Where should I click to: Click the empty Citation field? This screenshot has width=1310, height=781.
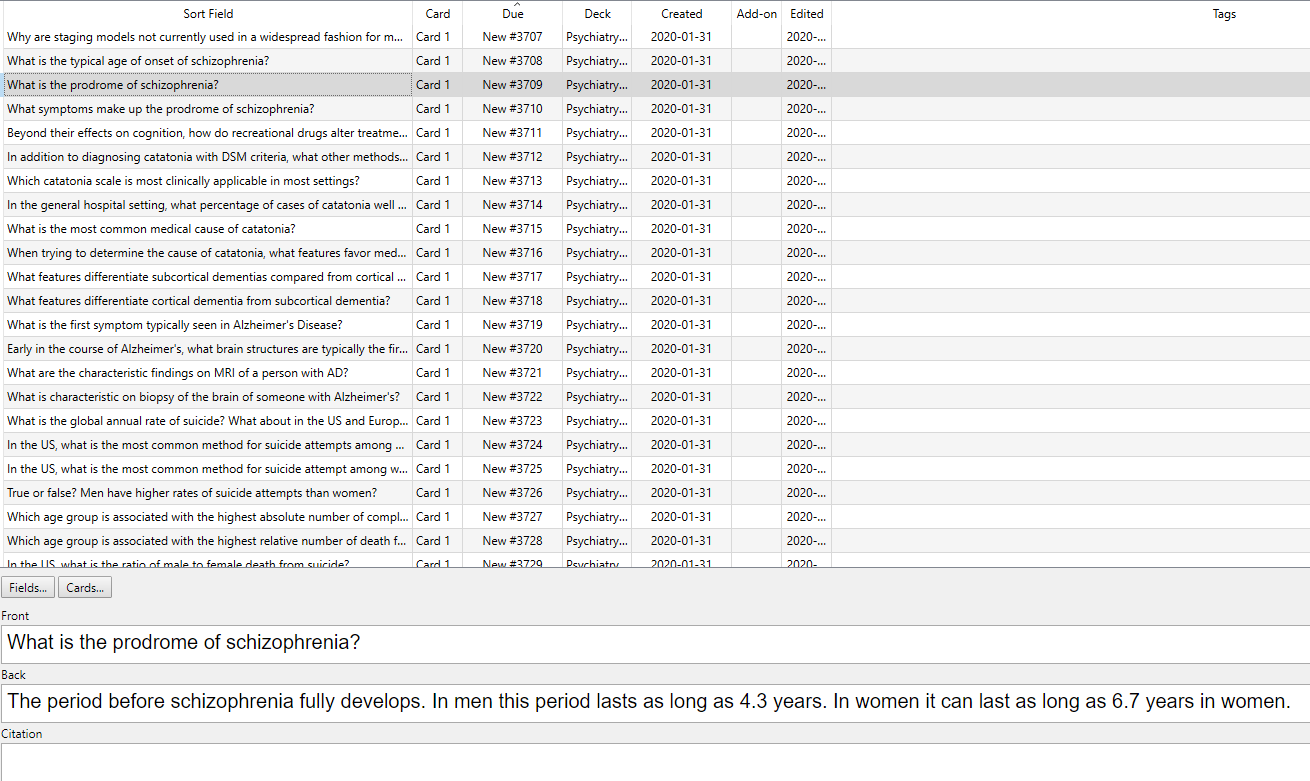click(x=654, y=761)
